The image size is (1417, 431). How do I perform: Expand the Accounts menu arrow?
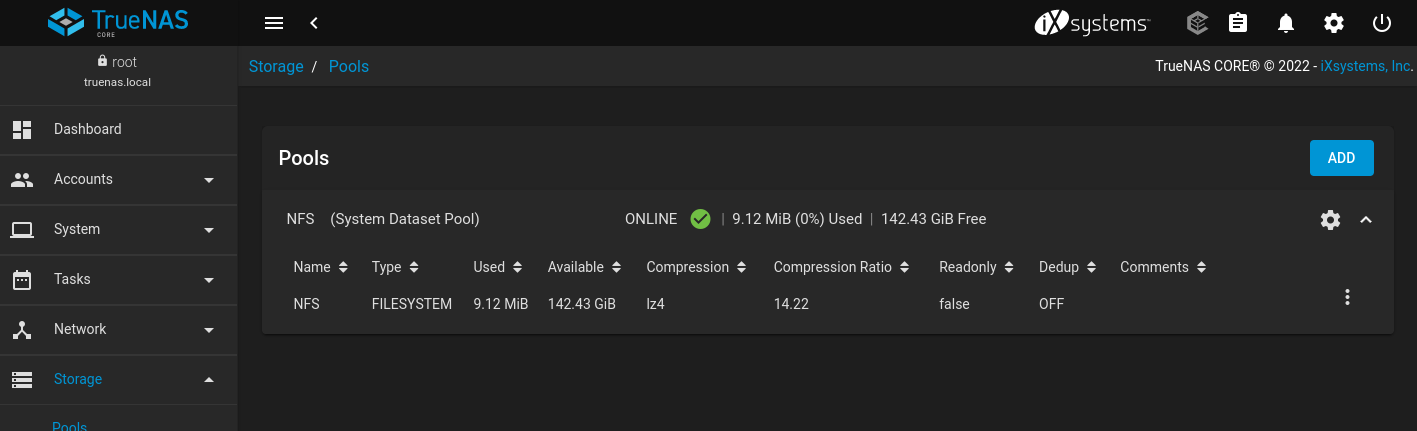[209, 180]
